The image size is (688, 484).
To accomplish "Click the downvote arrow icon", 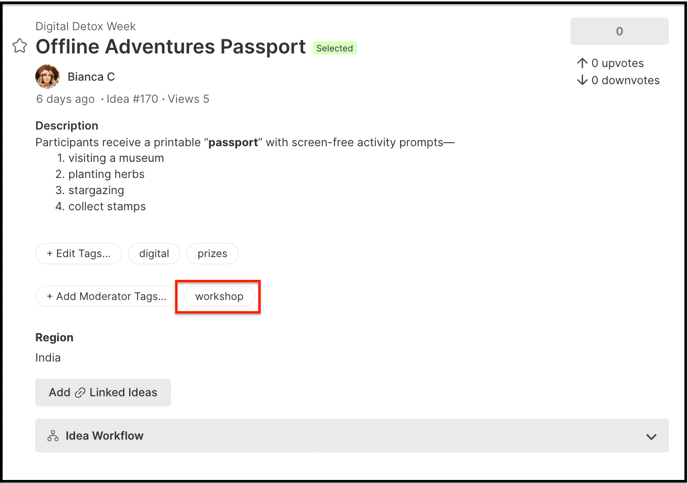I will pos(582,80).
